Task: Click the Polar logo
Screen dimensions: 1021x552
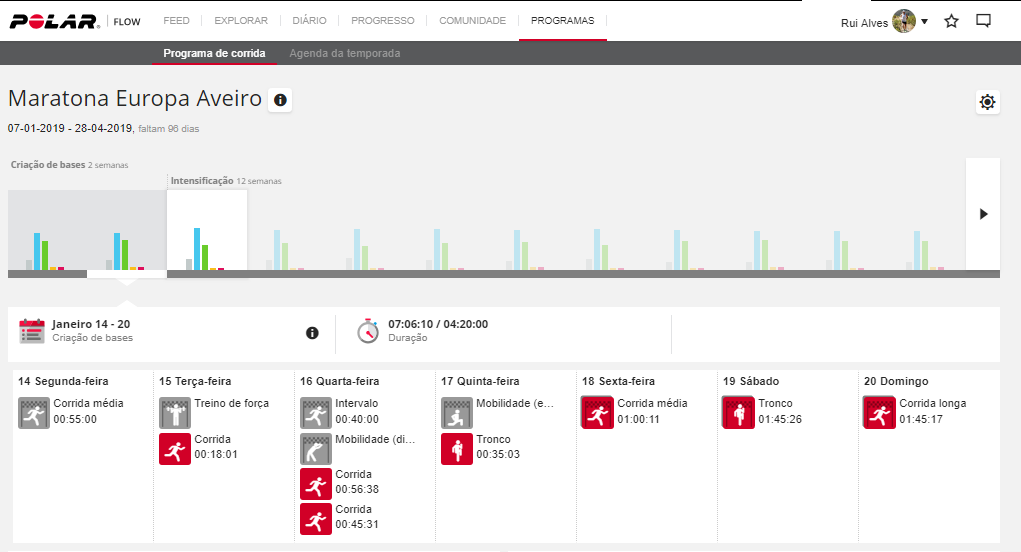Action: tap(53, 21)
